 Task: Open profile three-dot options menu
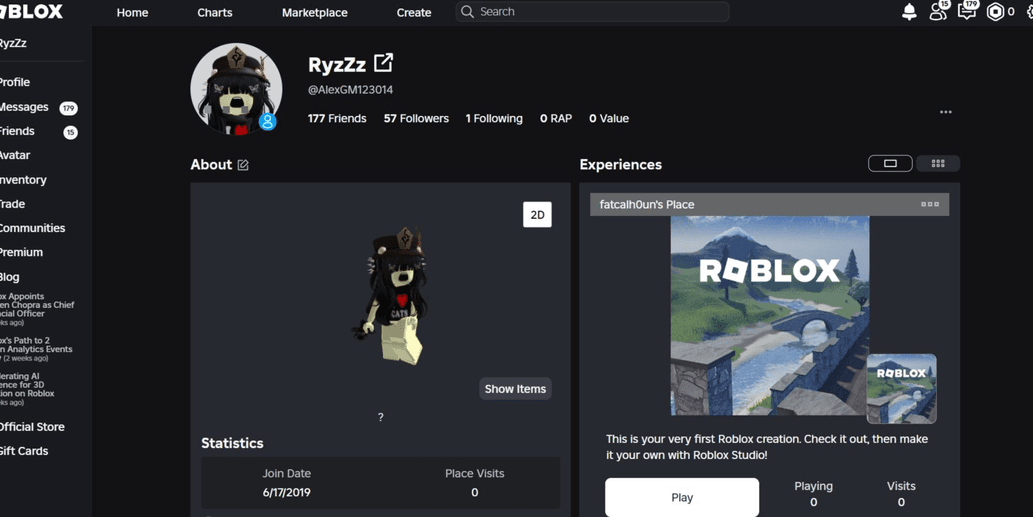coord(945,112)
